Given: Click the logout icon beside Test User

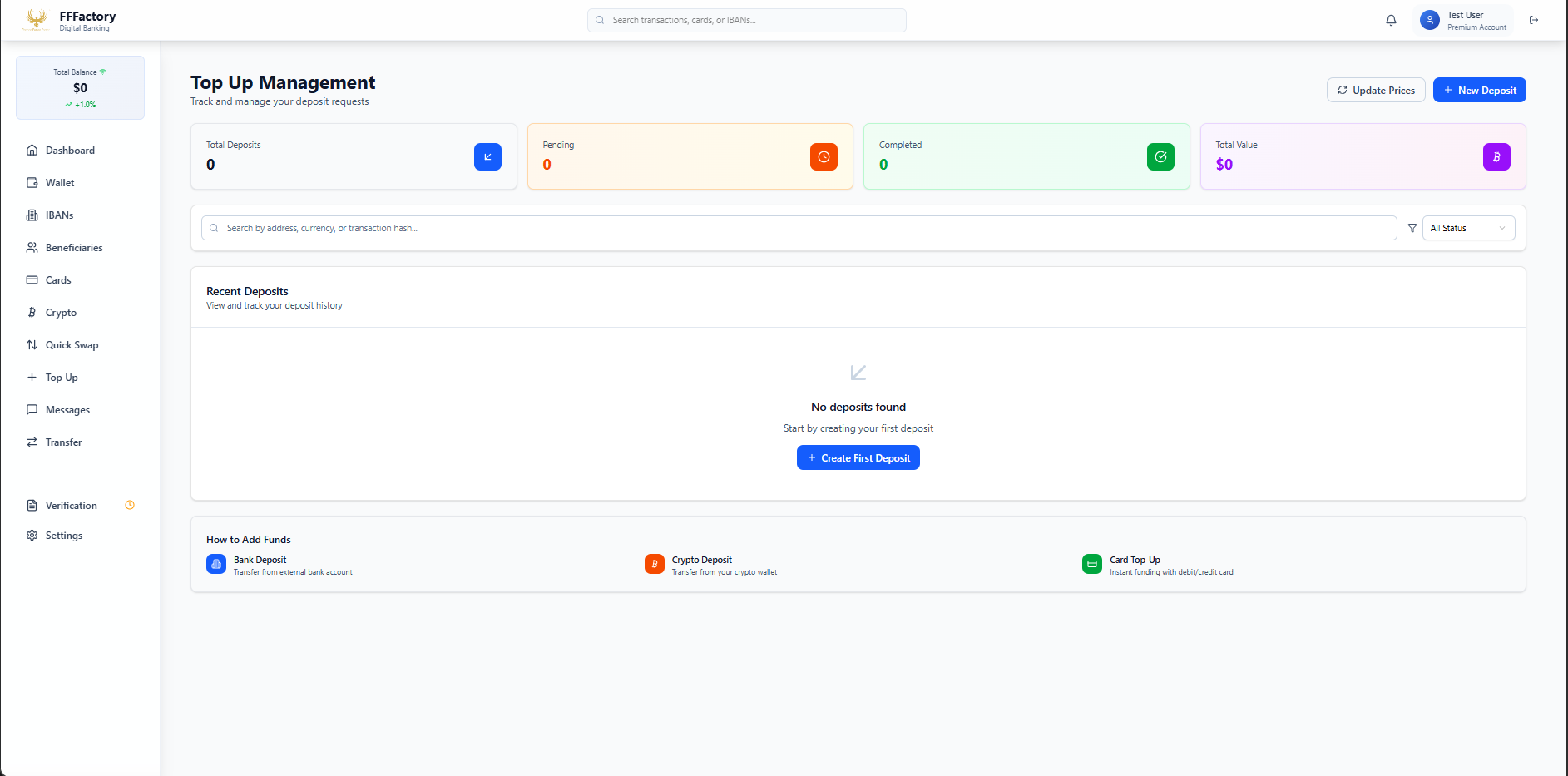Looking at the screenshot, I should [1534, 20].
